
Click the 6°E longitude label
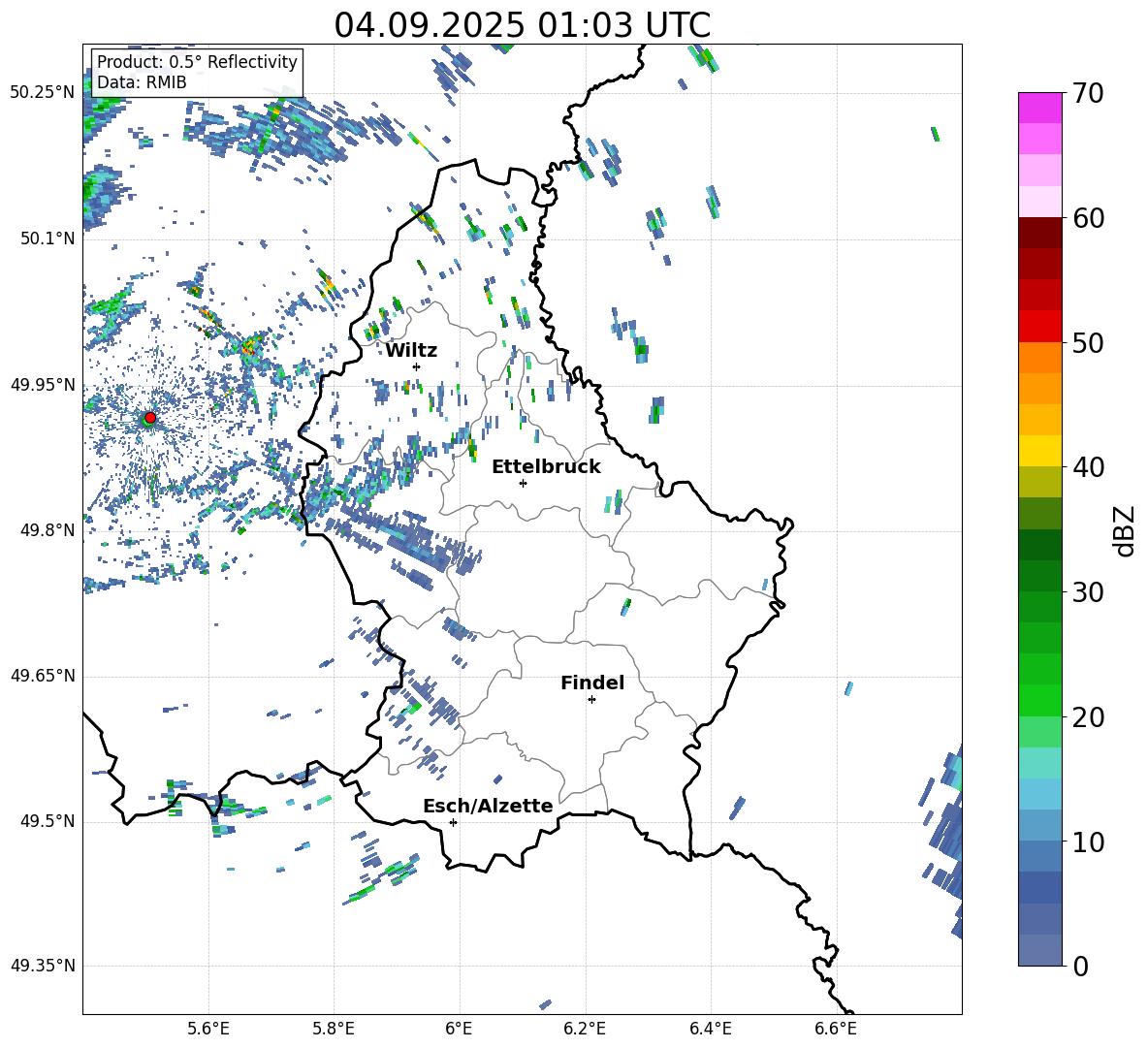(x=459, y=1029)
